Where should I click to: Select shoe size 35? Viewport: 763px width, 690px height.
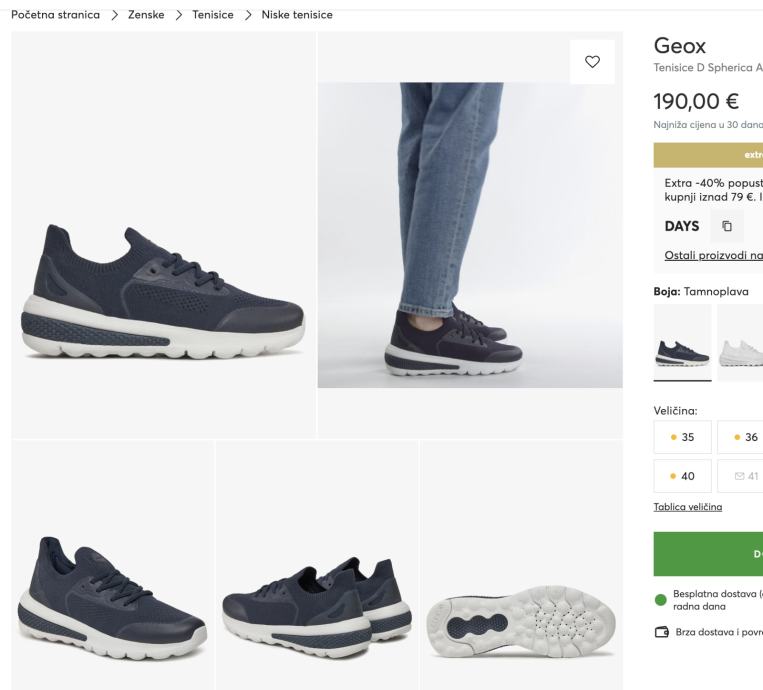[x=682, y=437]
